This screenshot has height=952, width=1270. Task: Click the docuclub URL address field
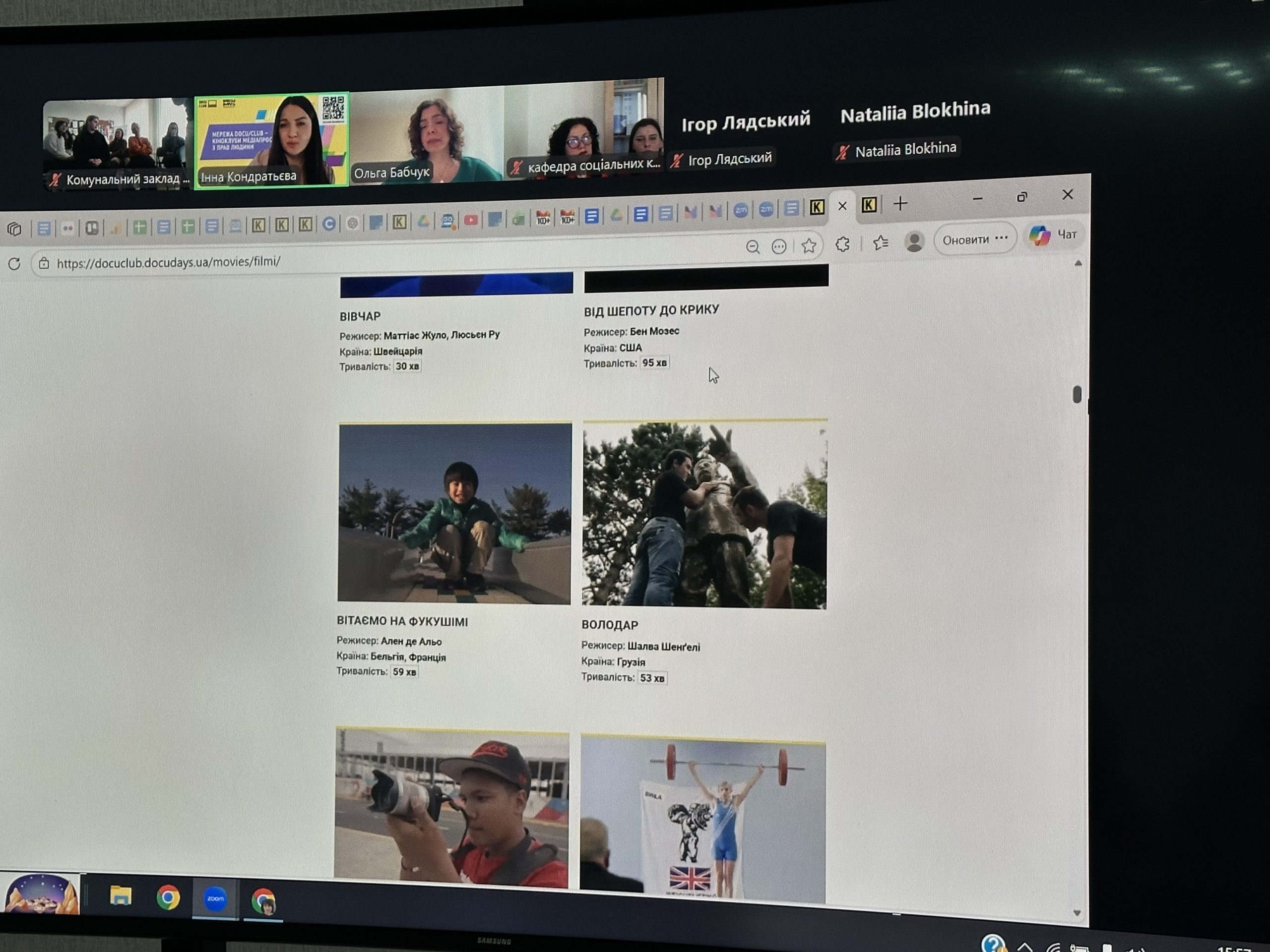coord(169,262)
